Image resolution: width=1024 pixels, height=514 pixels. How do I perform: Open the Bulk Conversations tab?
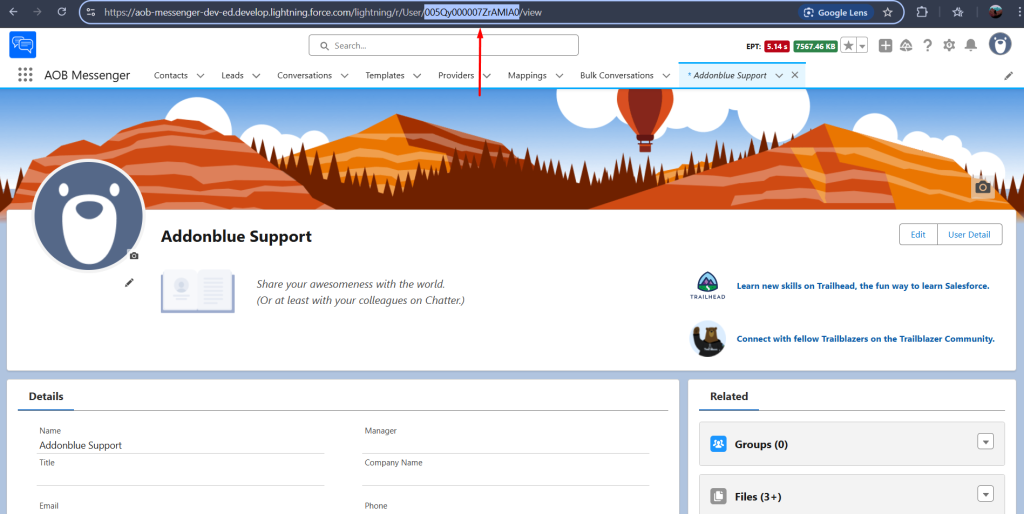(616, 76)
